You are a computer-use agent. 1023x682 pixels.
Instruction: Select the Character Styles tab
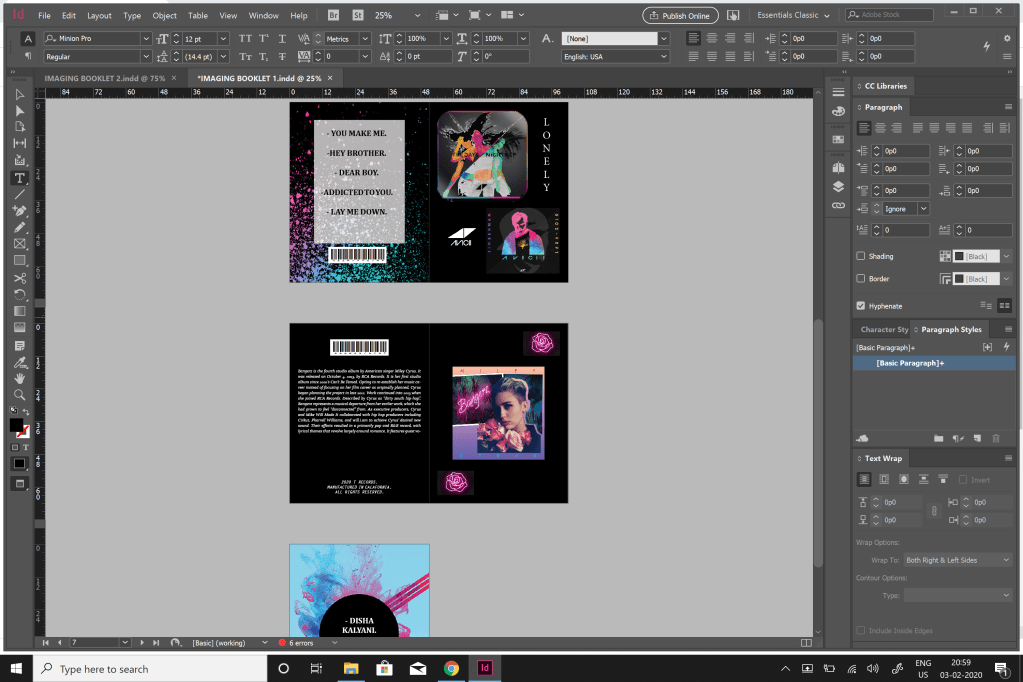pos(883,330)
